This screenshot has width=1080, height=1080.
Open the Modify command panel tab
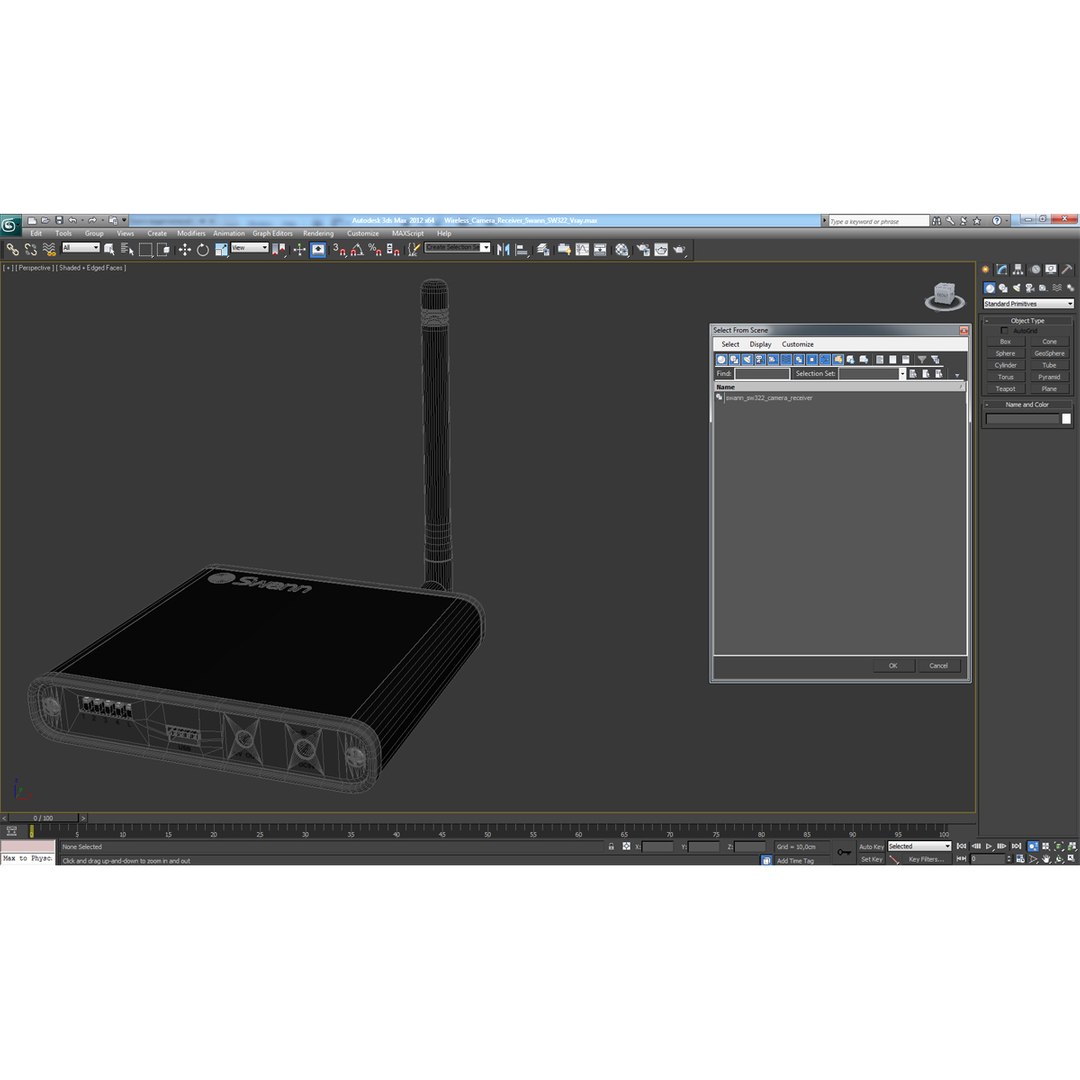(1001, 269)
